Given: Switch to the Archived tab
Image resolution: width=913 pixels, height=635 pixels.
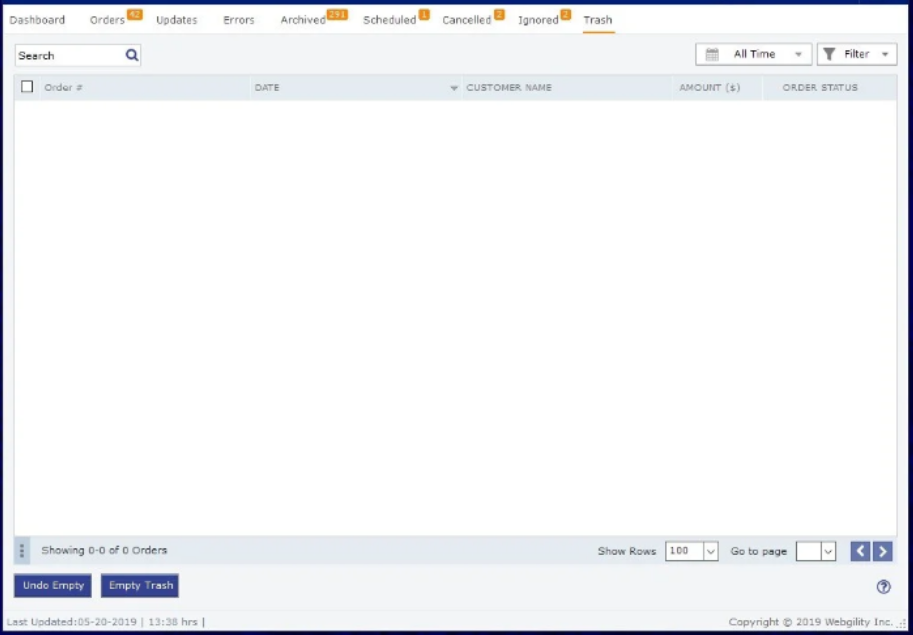Looking at the screenshot, I should (303, 20).
